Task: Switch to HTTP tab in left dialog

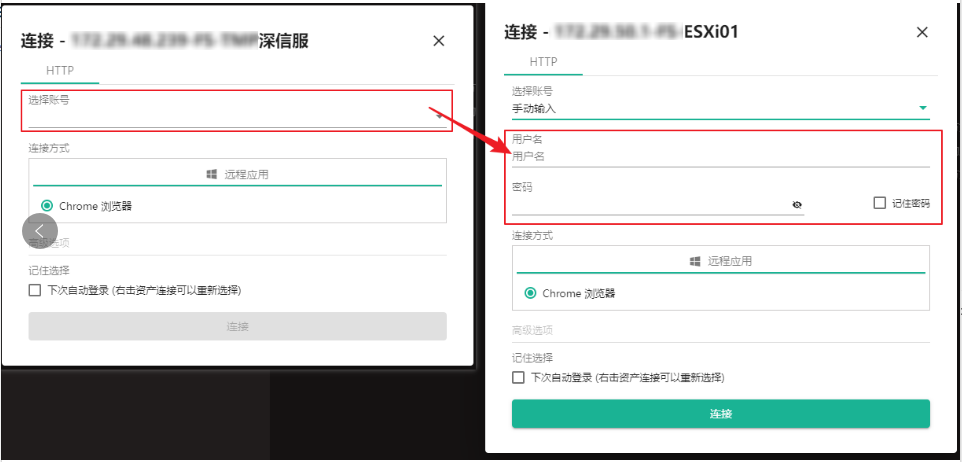Action: (x=60, y=71)
